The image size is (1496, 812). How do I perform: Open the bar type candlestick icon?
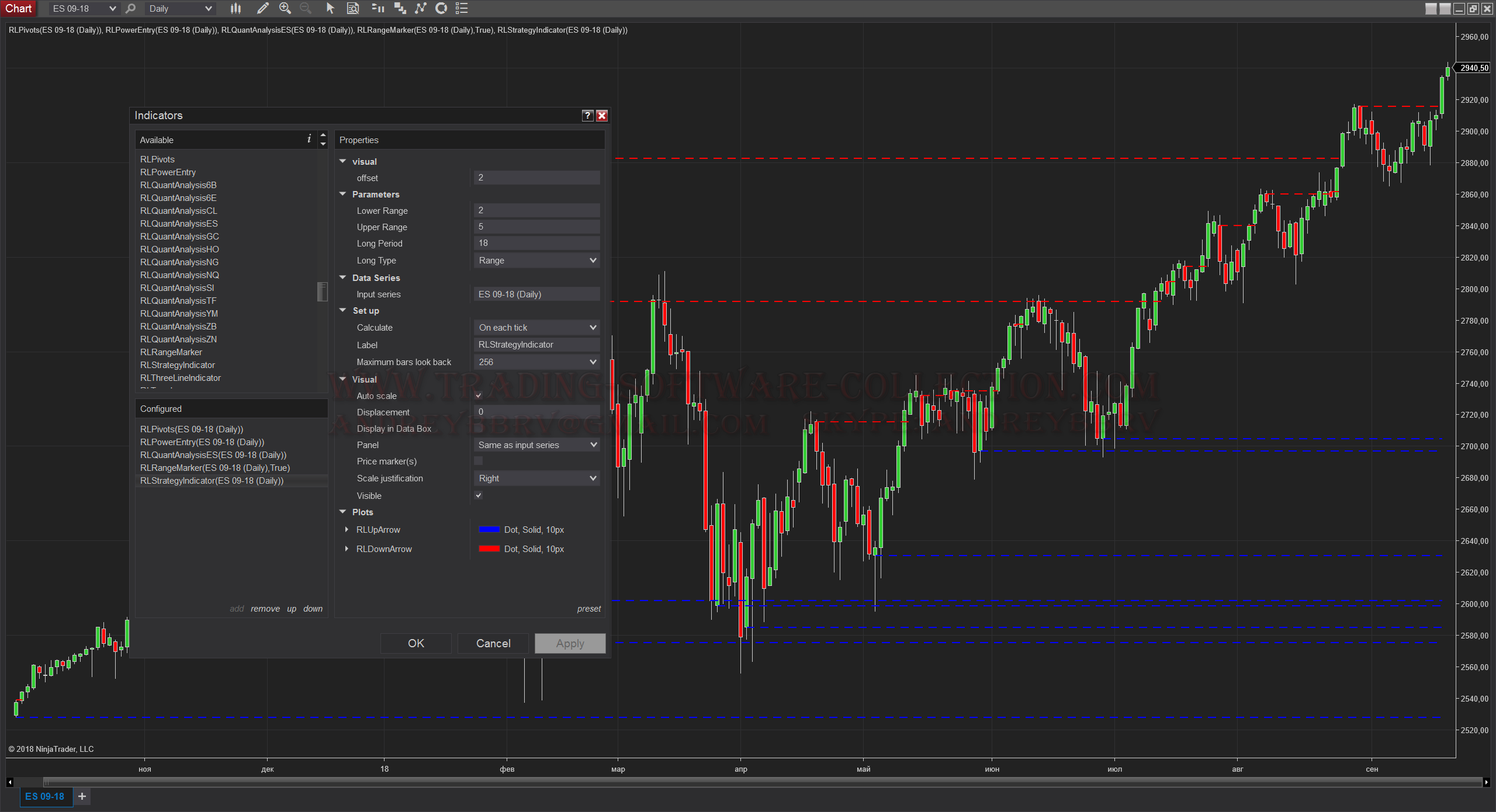[x=236, y=8]
